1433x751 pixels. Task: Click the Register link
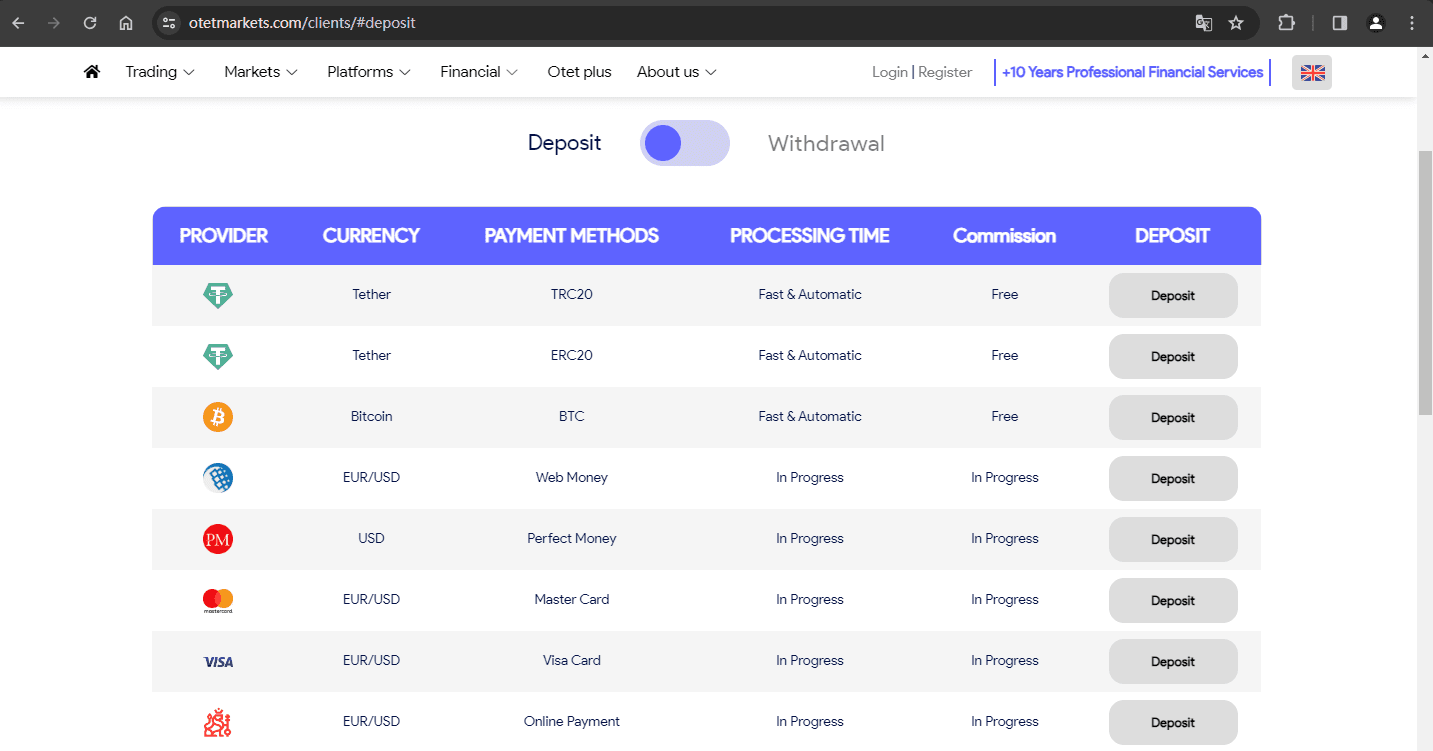tap(945, 72)
